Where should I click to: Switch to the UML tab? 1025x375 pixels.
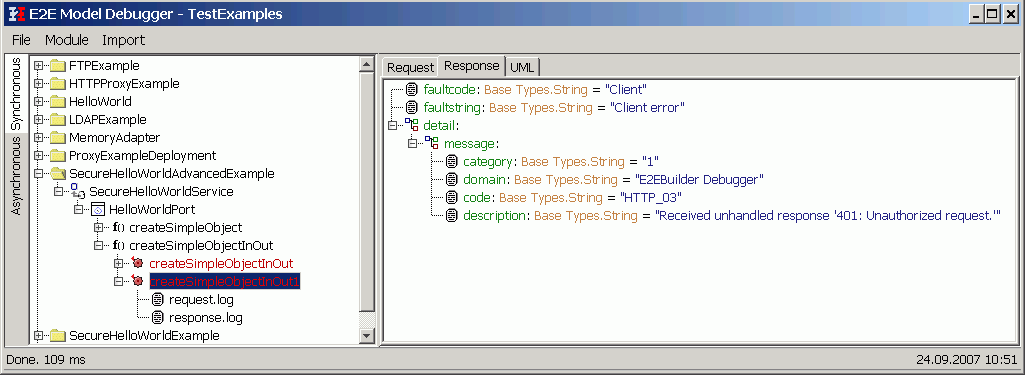point(522,67)
